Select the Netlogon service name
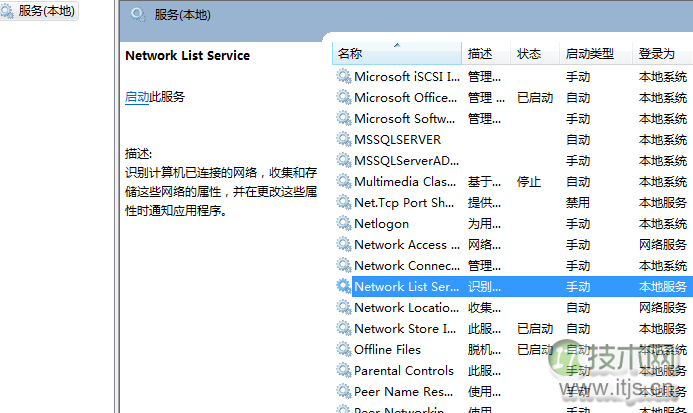693x413 pixels. [381, 224]
